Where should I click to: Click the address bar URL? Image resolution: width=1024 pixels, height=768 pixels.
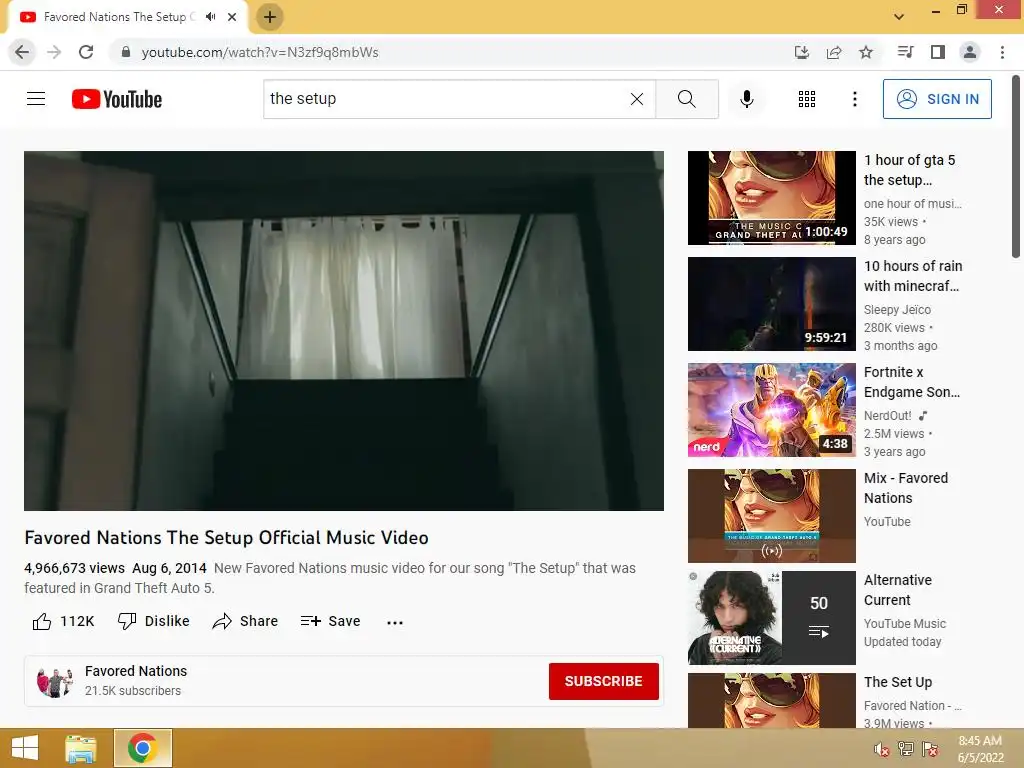point(260,52)
